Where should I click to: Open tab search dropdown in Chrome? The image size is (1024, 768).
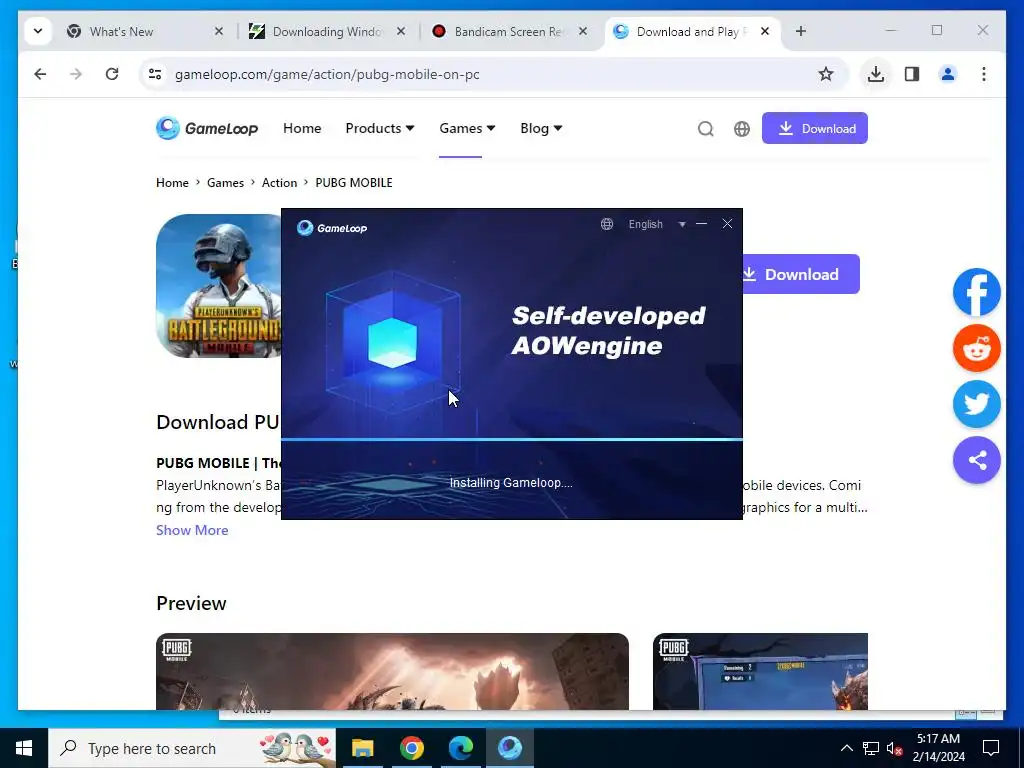click(x=38, y=31)
